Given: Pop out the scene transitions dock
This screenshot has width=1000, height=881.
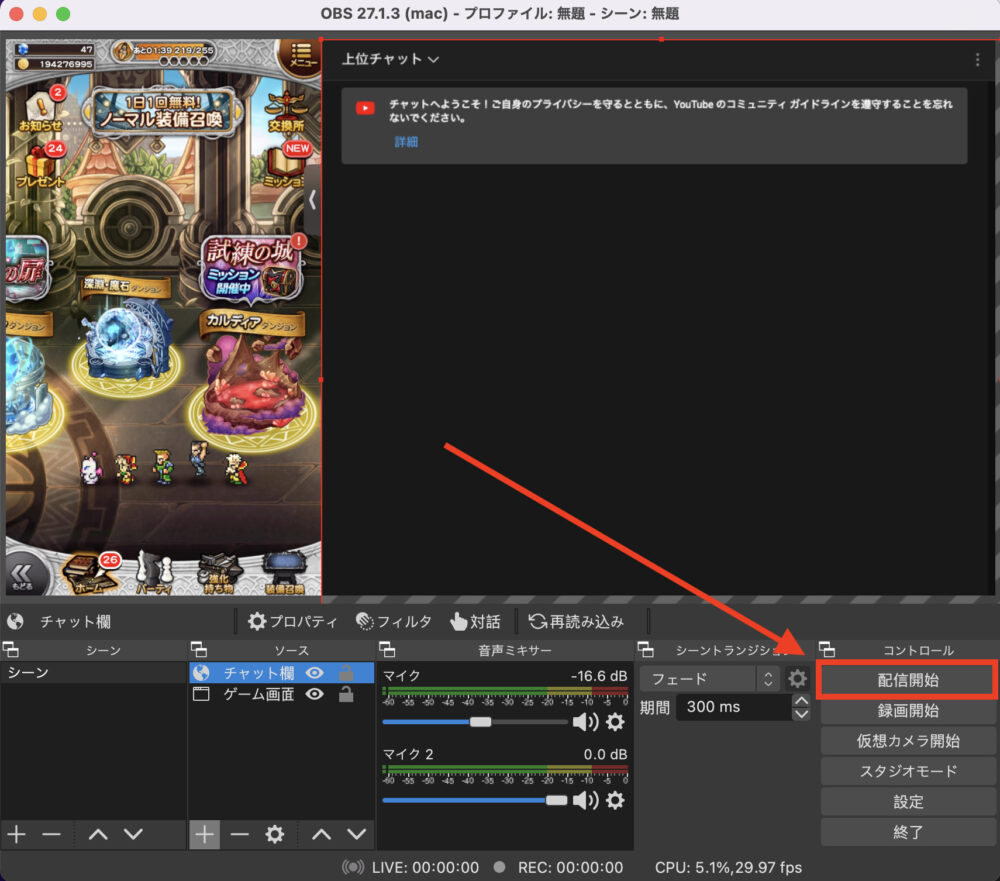Looking at the screenshot, I should click(645, 650).
